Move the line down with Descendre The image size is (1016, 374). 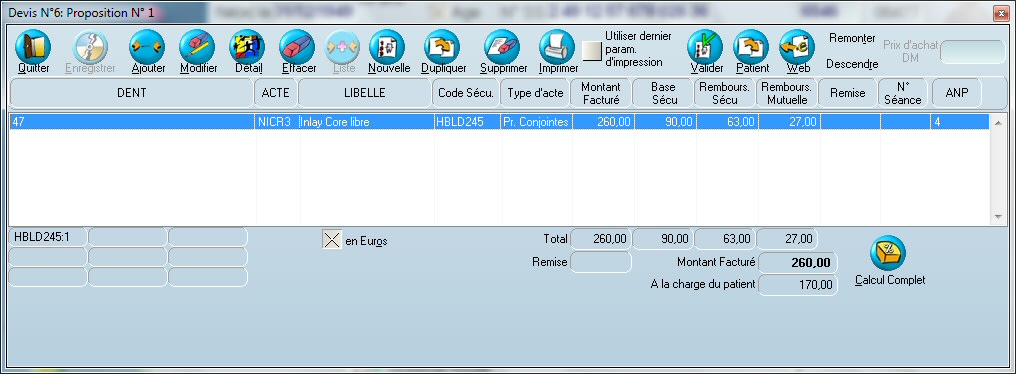pyautogui.click(x=852, y=64)
